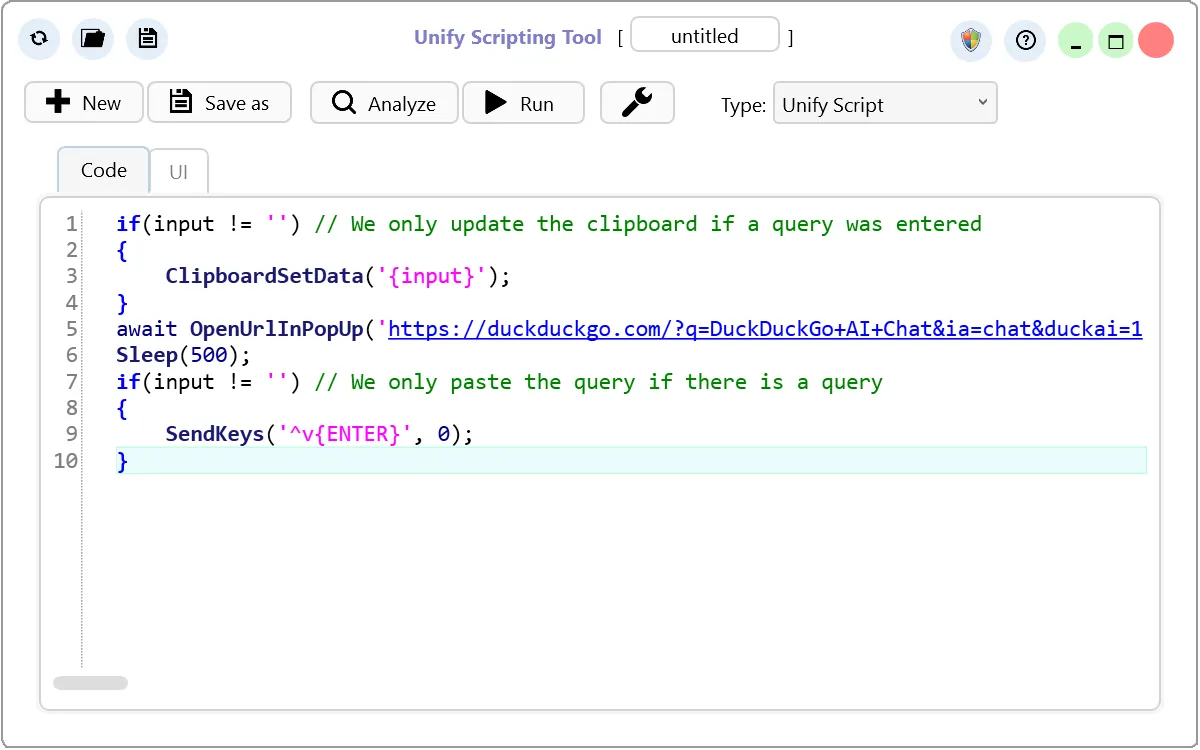Close the window with red circle button
This screenshot has width=1200, height=750.
[1156, 40]
